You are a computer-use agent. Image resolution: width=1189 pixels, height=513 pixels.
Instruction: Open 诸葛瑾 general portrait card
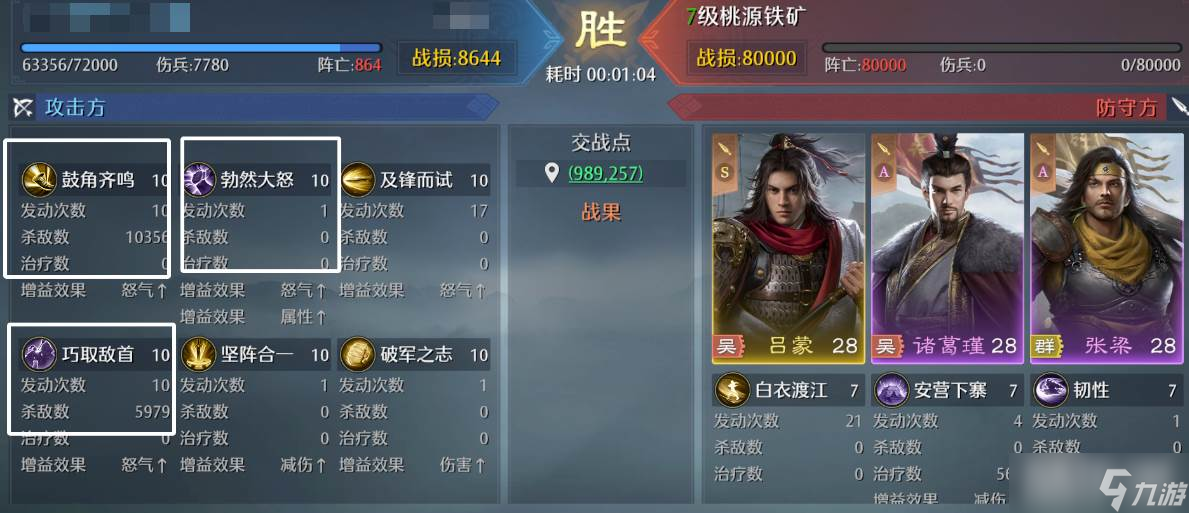(947, 246)
